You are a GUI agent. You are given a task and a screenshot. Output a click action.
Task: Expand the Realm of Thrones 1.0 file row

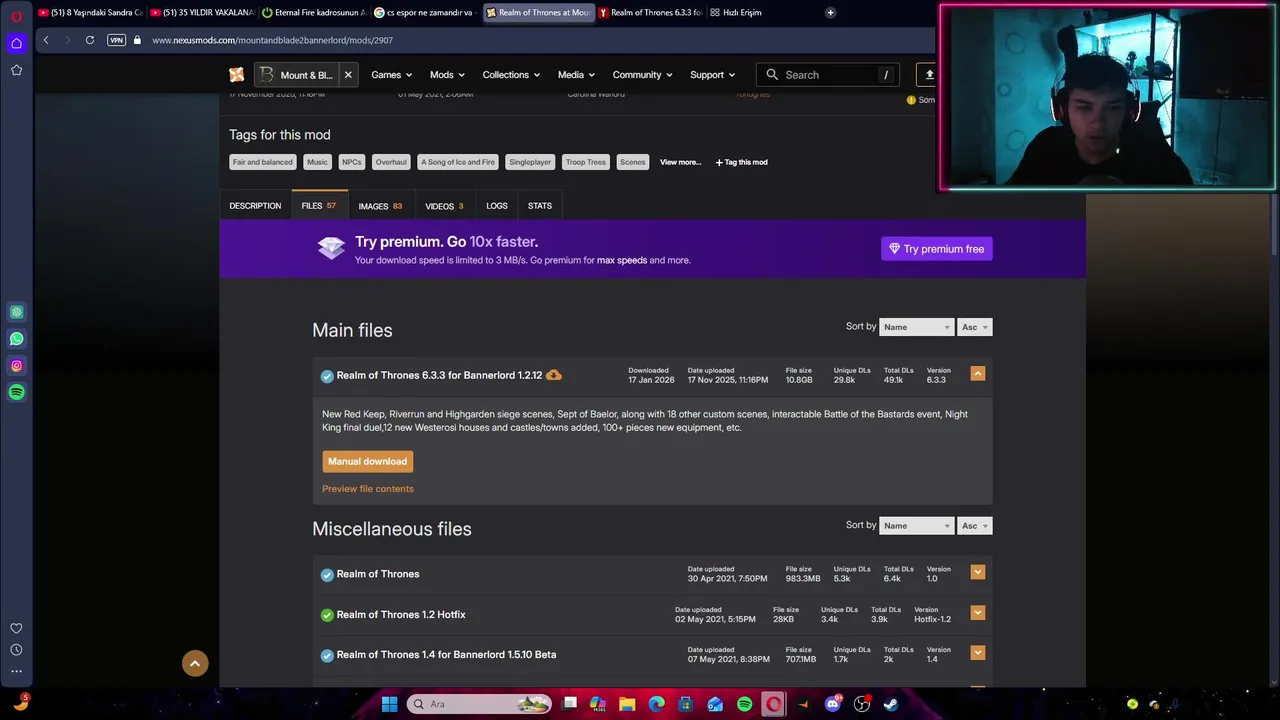(978, 572)
